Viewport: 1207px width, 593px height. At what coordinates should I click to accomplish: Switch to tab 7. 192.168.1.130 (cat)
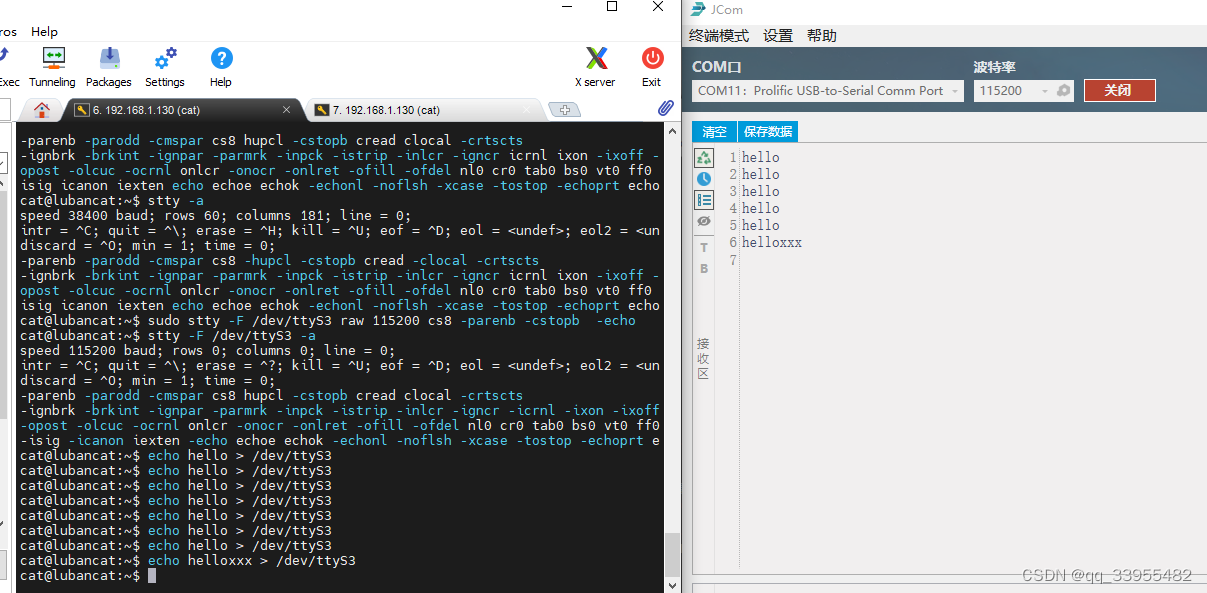(424, 110)
